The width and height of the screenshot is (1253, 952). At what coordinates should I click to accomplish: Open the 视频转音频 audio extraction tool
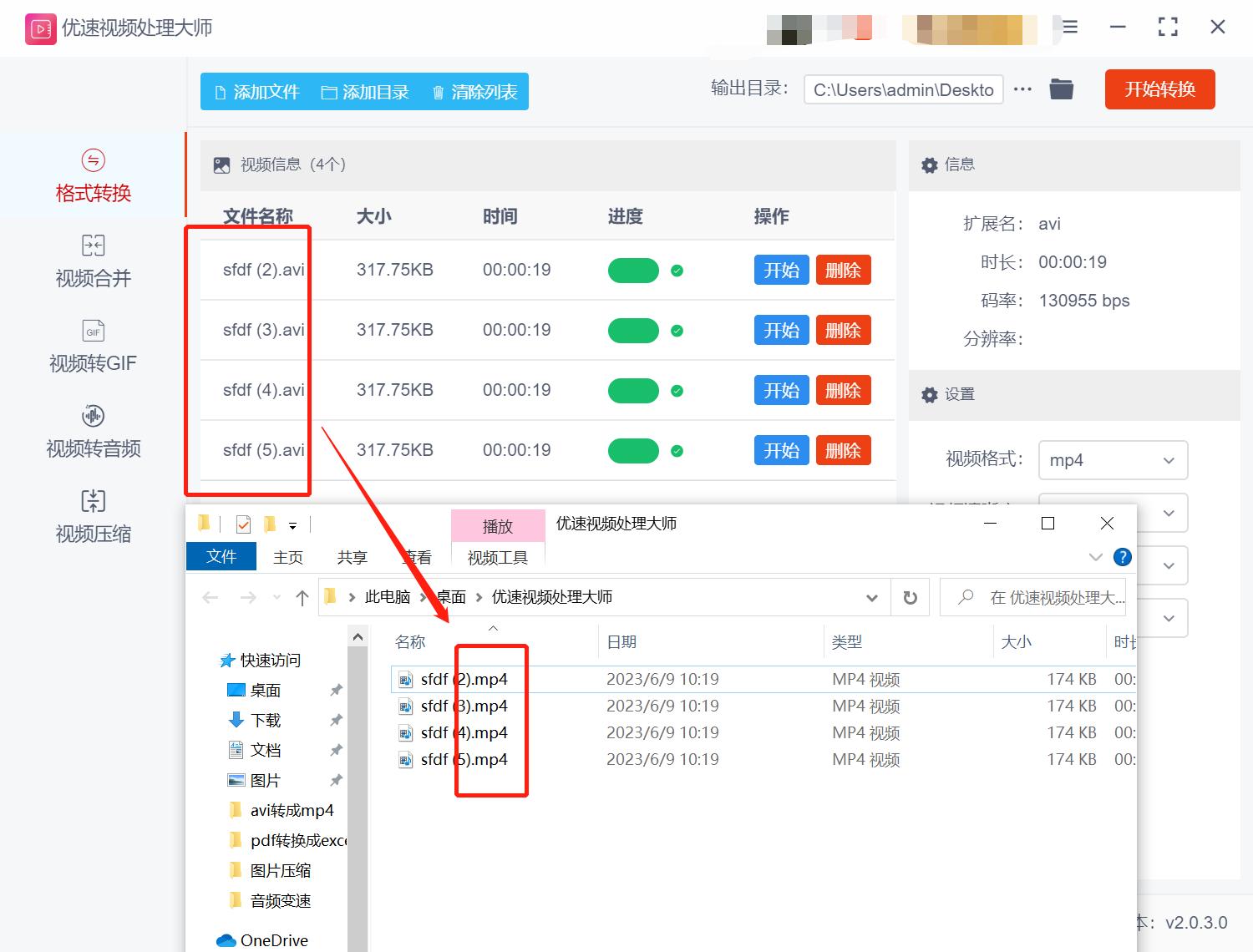coord(92,431)
